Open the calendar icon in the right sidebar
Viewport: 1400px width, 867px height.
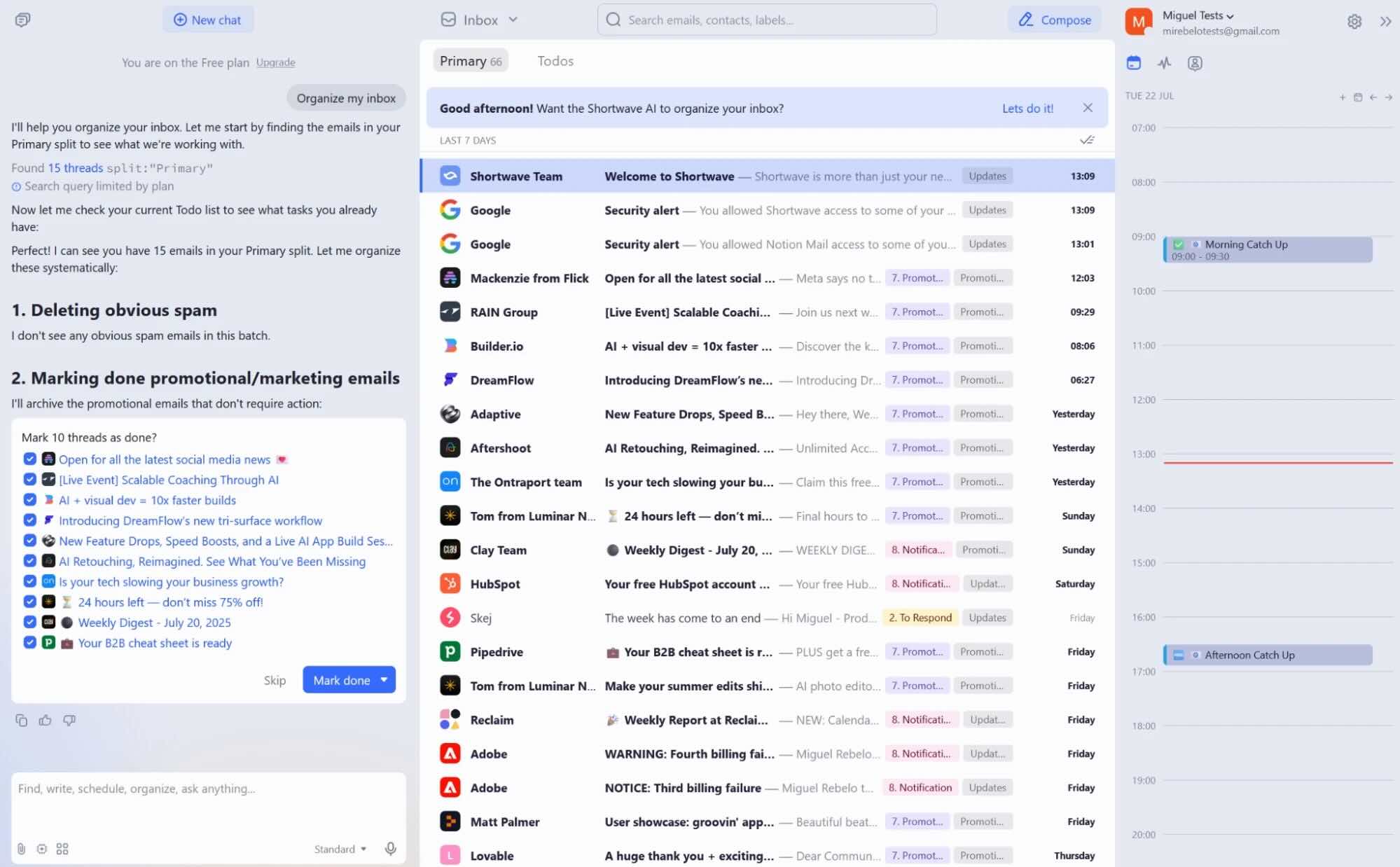[x=1132, y=63]
